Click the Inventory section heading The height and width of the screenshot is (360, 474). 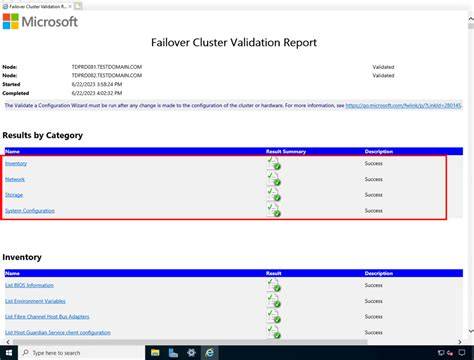pyautogui.click(x=22, y=257)
